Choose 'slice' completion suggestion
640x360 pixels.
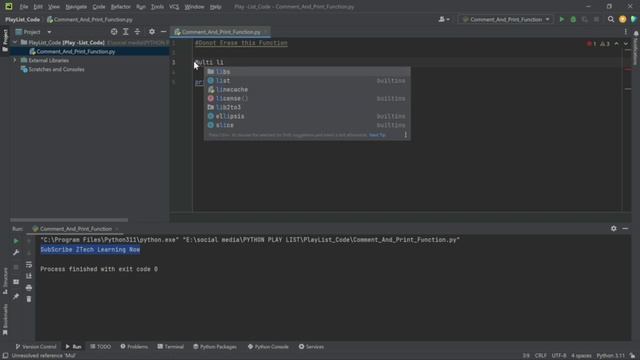[307, 125]
